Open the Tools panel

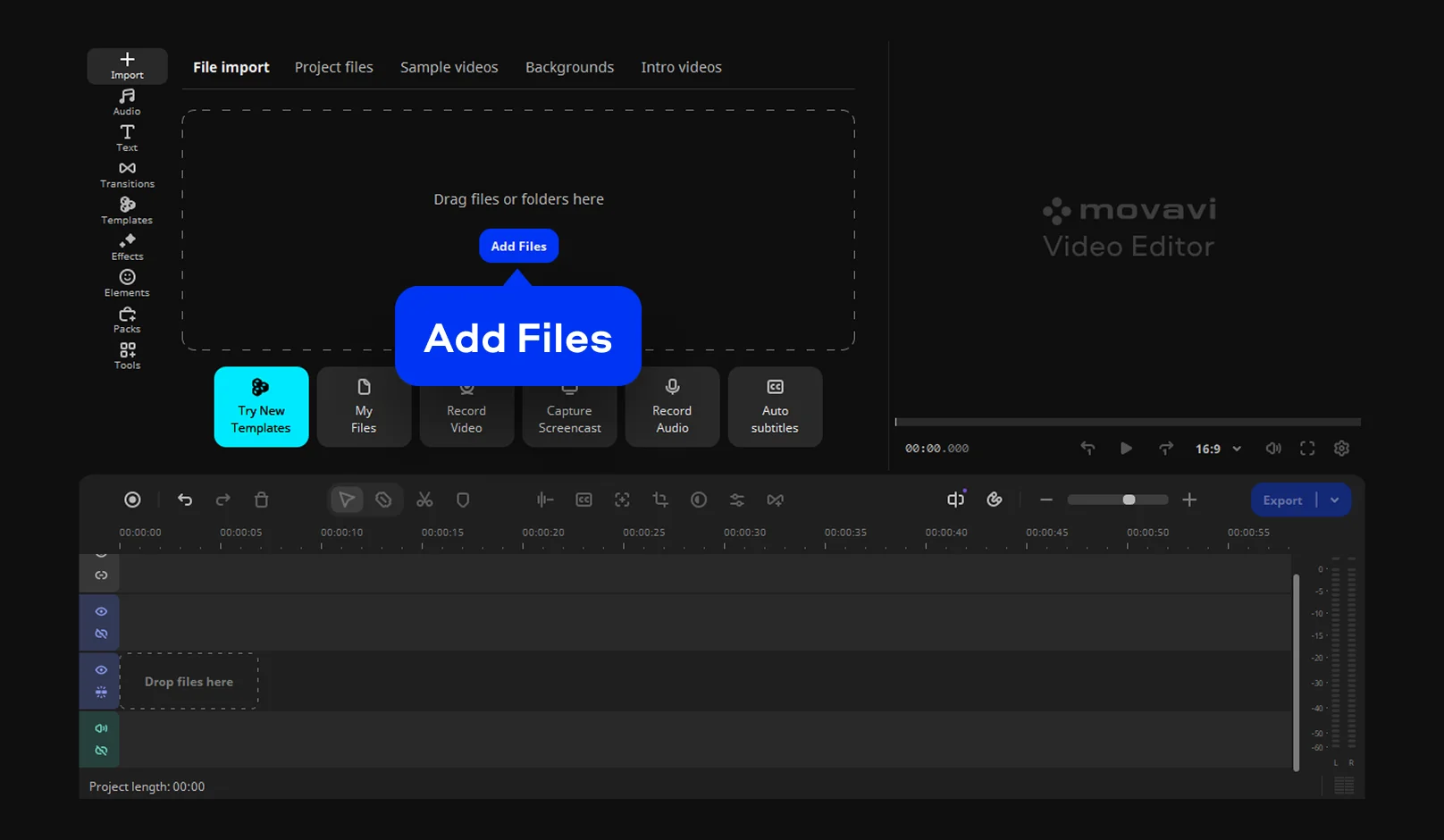(127, 357)
